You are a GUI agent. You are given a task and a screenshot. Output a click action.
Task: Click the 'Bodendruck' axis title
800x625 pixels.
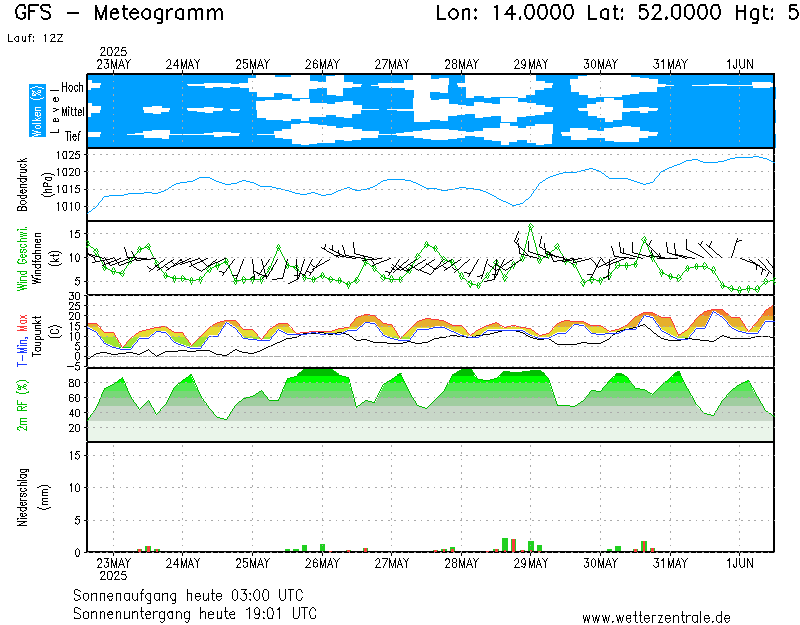pyautogui.click(x=22, y=184)
